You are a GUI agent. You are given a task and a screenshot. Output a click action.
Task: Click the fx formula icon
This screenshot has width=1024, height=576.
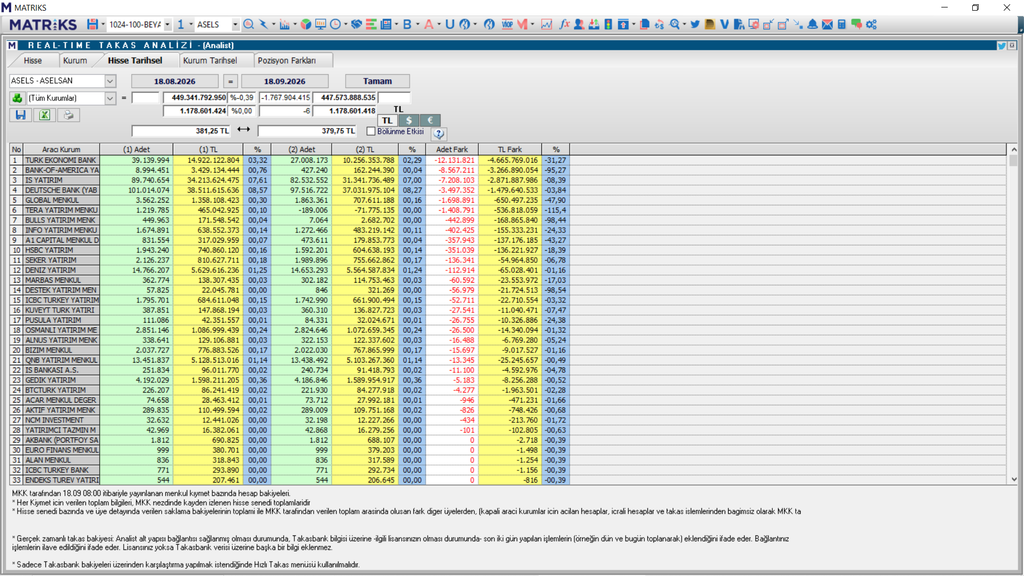pos(564,24)
